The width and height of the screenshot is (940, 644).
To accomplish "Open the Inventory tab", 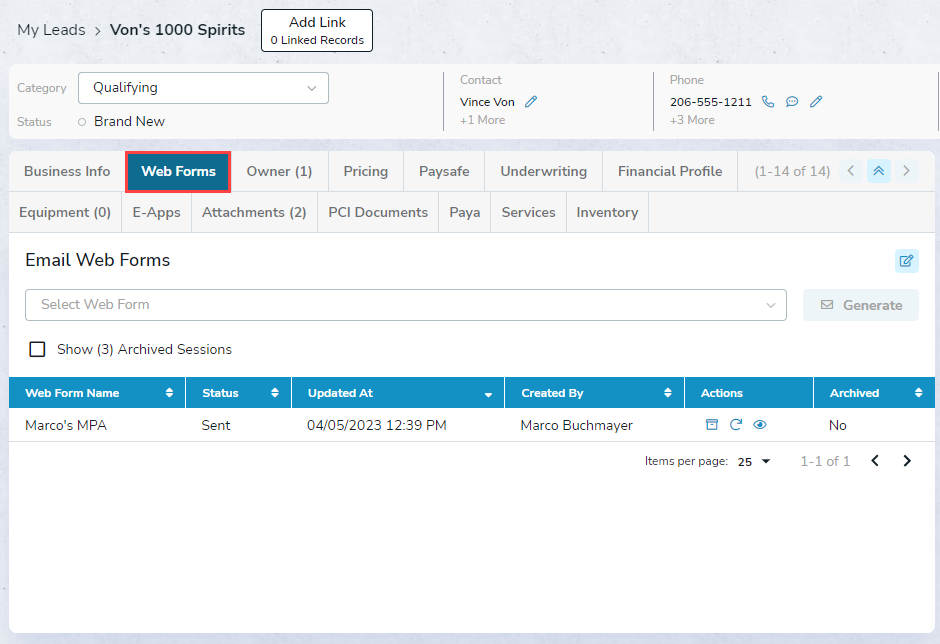I will tap(607, 212).
